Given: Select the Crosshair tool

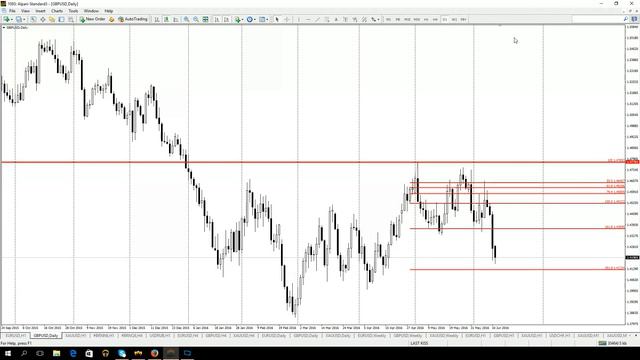Looking at the screenshot, I should (287, 19).
